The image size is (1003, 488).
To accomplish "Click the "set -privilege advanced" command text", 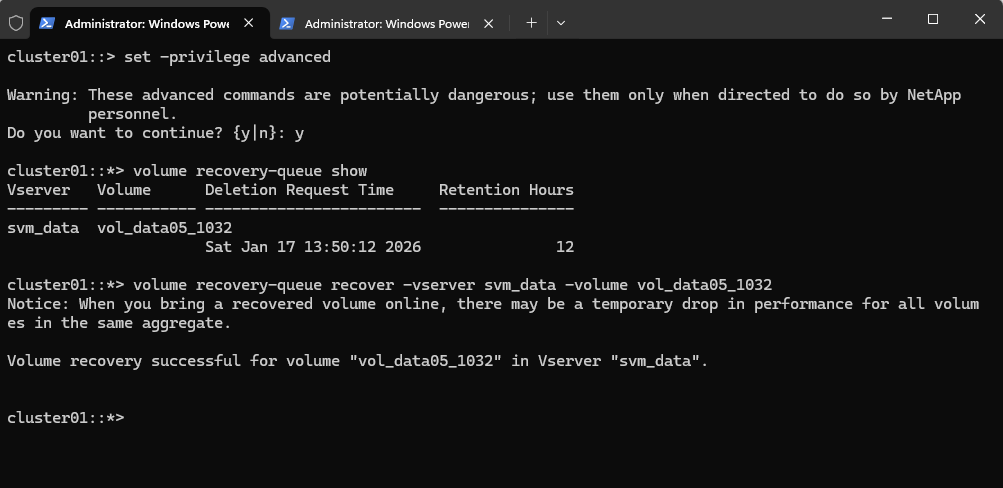I will click(x=227, y=57).
